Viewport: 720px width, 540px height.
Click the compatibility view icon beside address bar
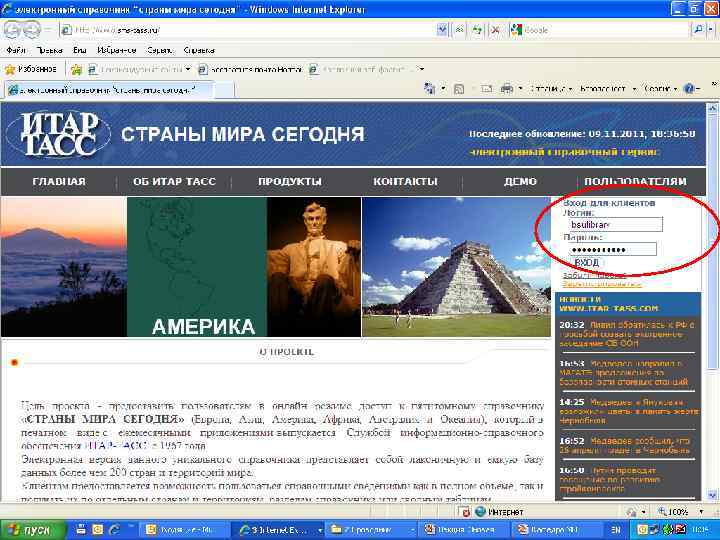(x=459, y=30)
